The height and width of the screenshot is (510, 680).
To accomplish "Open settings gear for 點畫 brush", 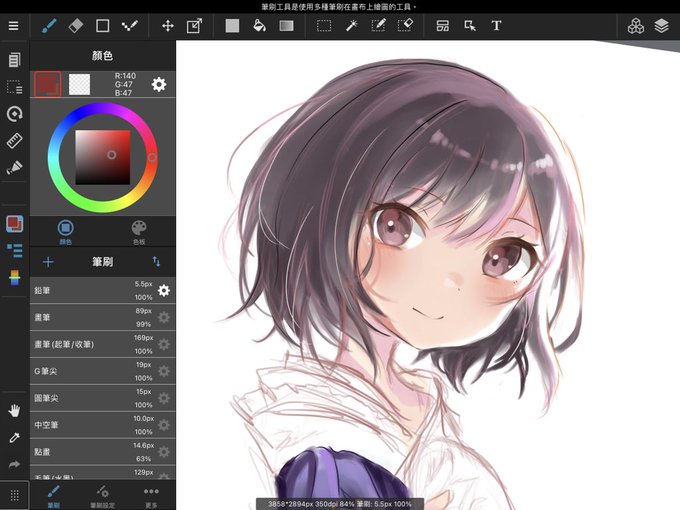I will point(164,452).
